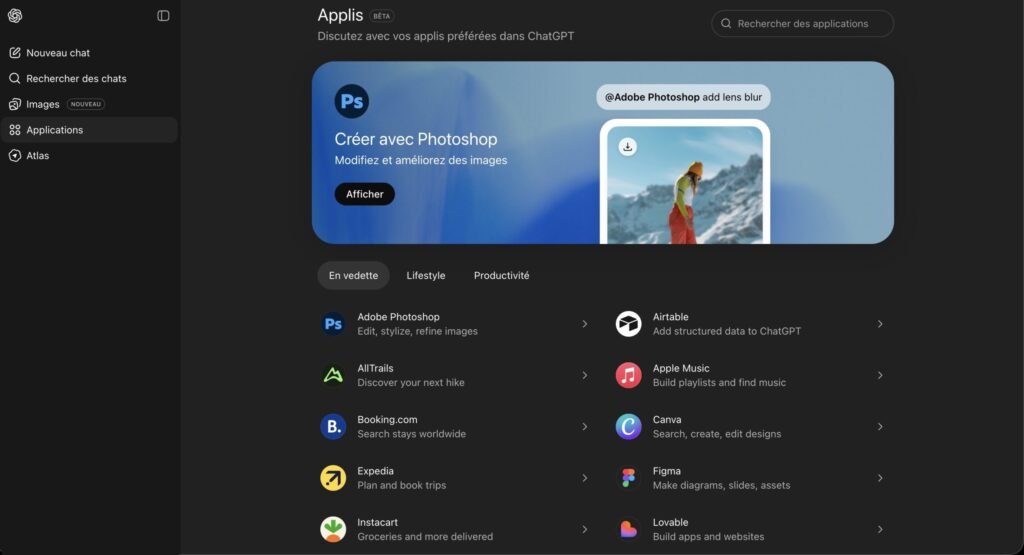Open Images section in sidebar
This screenshot has height=555, width=1024.
(x=43, y=104)
